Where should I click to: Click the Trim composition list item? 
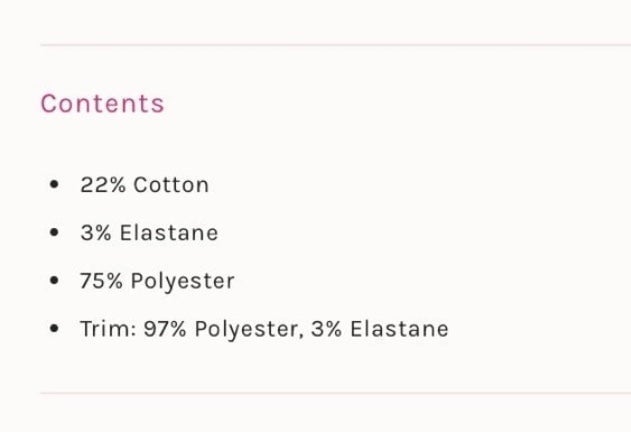[264, 329]
